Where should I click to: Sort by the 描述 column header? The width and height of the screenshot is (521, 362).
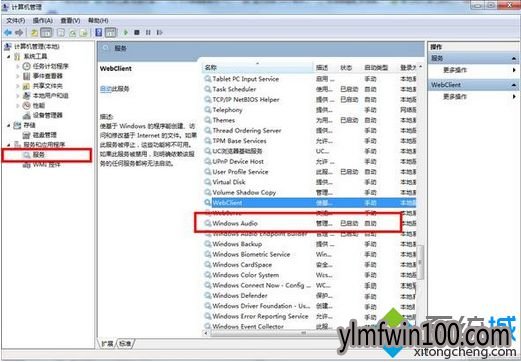coord(325,68)
